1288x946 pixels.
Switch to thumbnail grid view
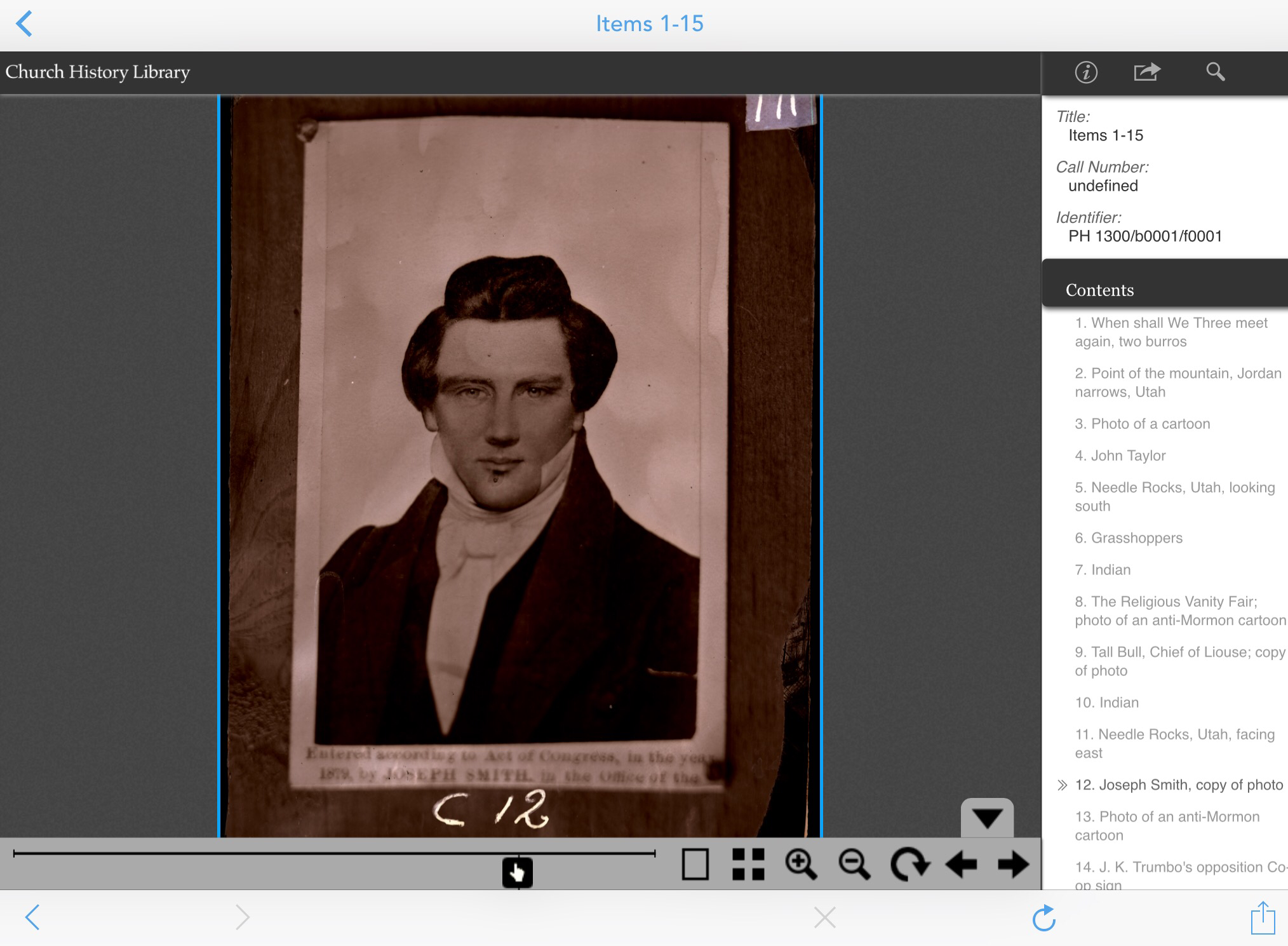pos(748,864)
